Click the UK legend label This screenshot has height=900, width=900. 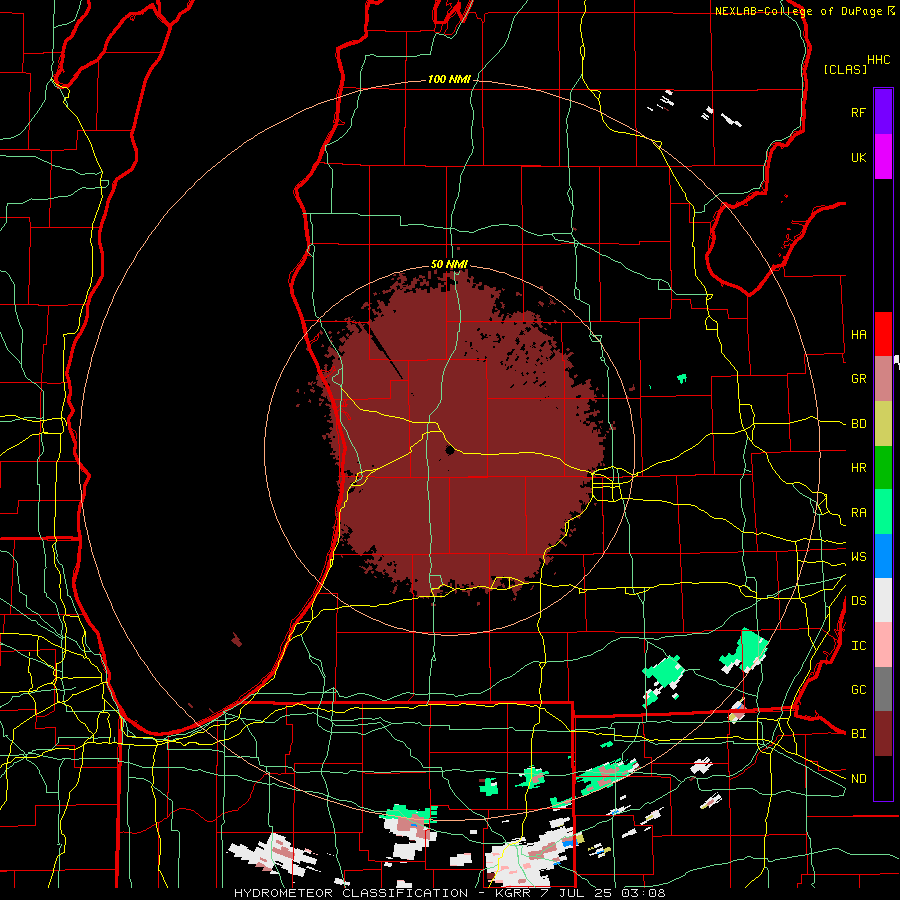[x=858, y=157]
